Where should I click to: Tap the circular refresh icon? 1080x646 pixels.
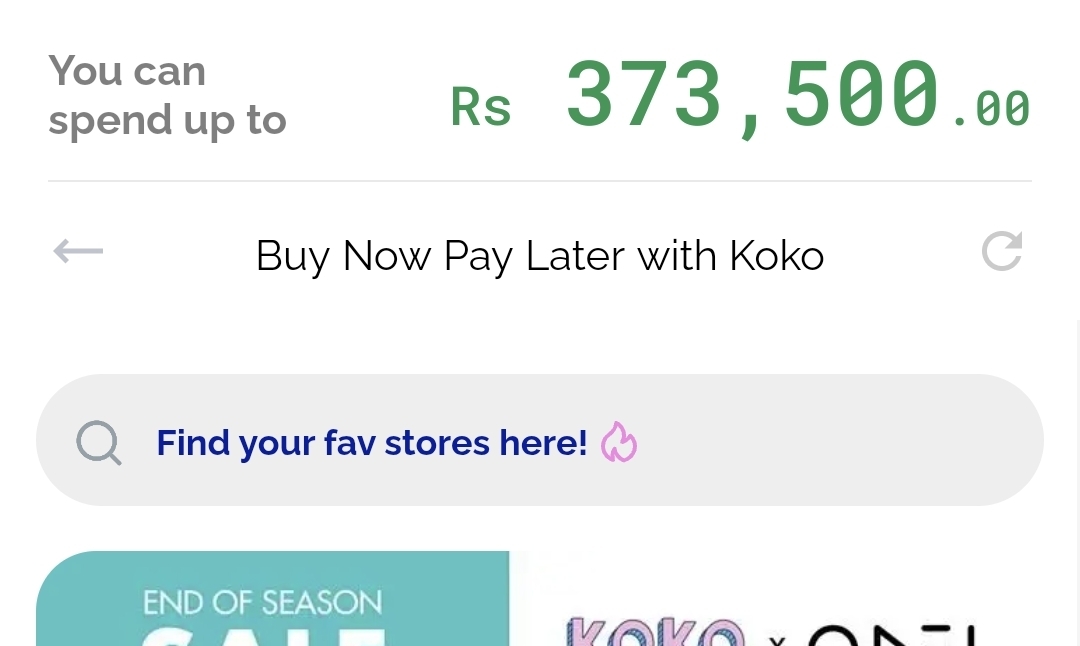1002,251
